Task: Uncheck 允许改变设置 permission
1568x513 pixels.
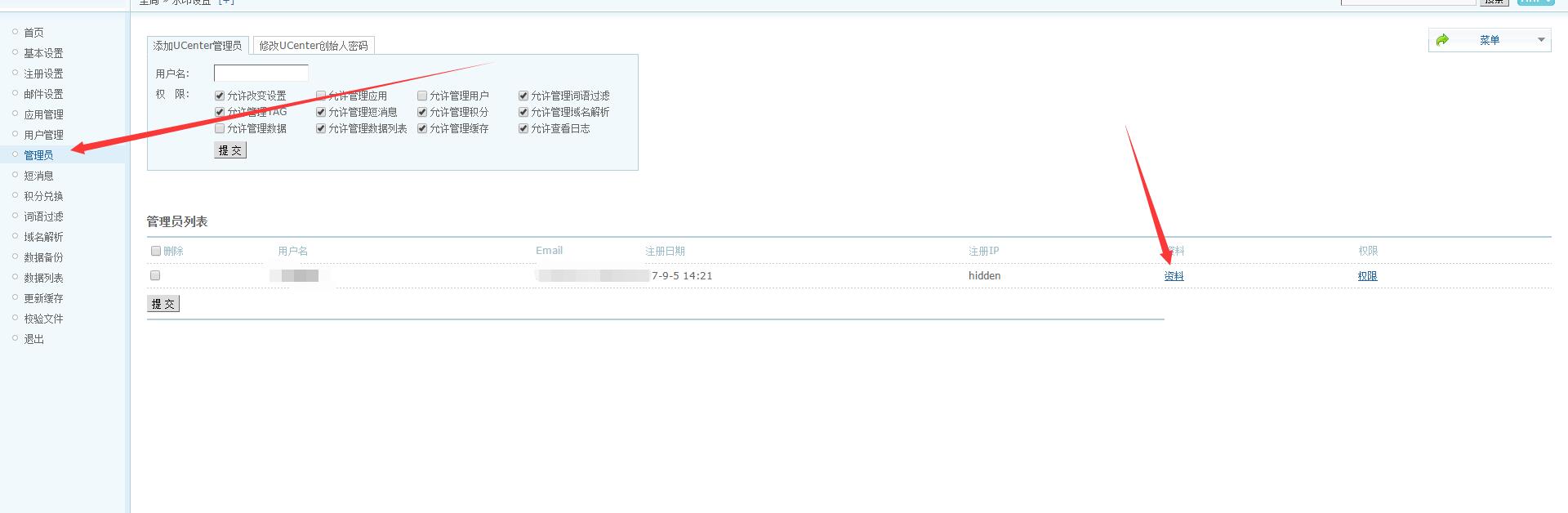Action: (x=220, y=96)
